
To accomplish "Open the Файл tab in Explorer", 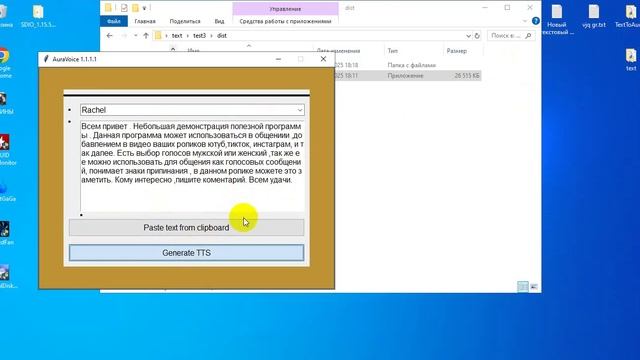I will click(x=113, y=21).
